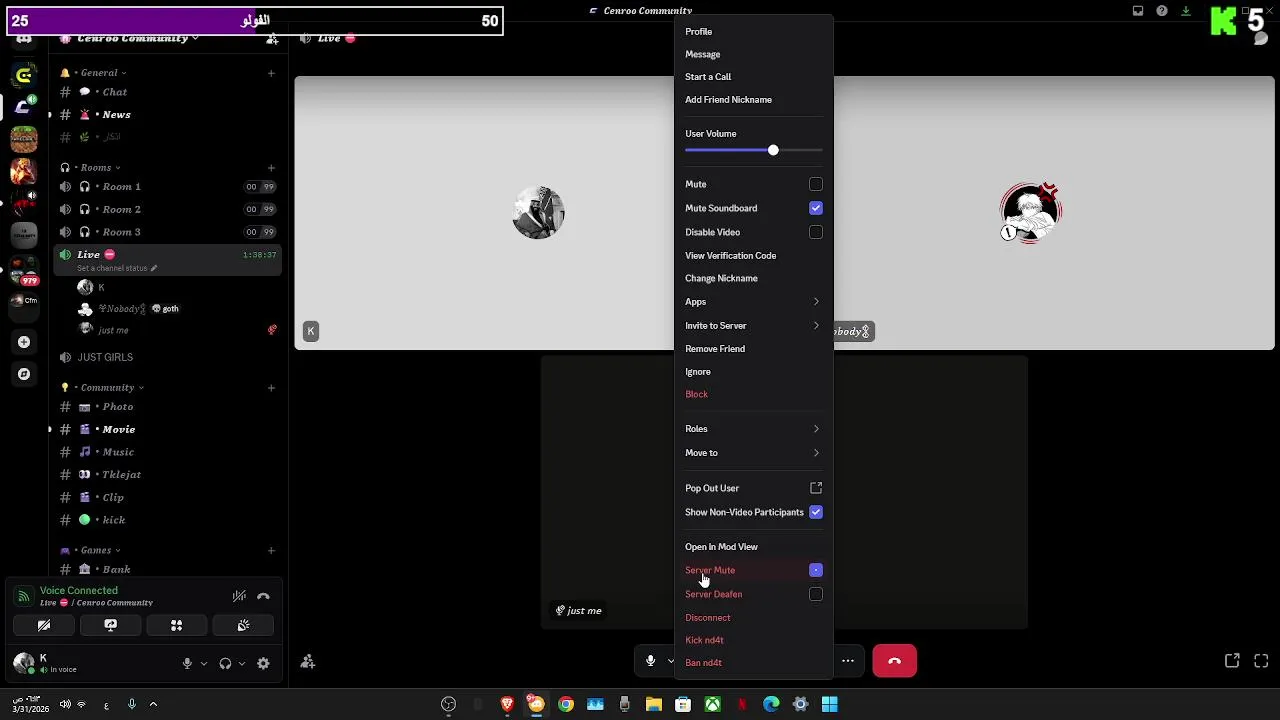Adjust the User Volume slider handle

[773, 150]
